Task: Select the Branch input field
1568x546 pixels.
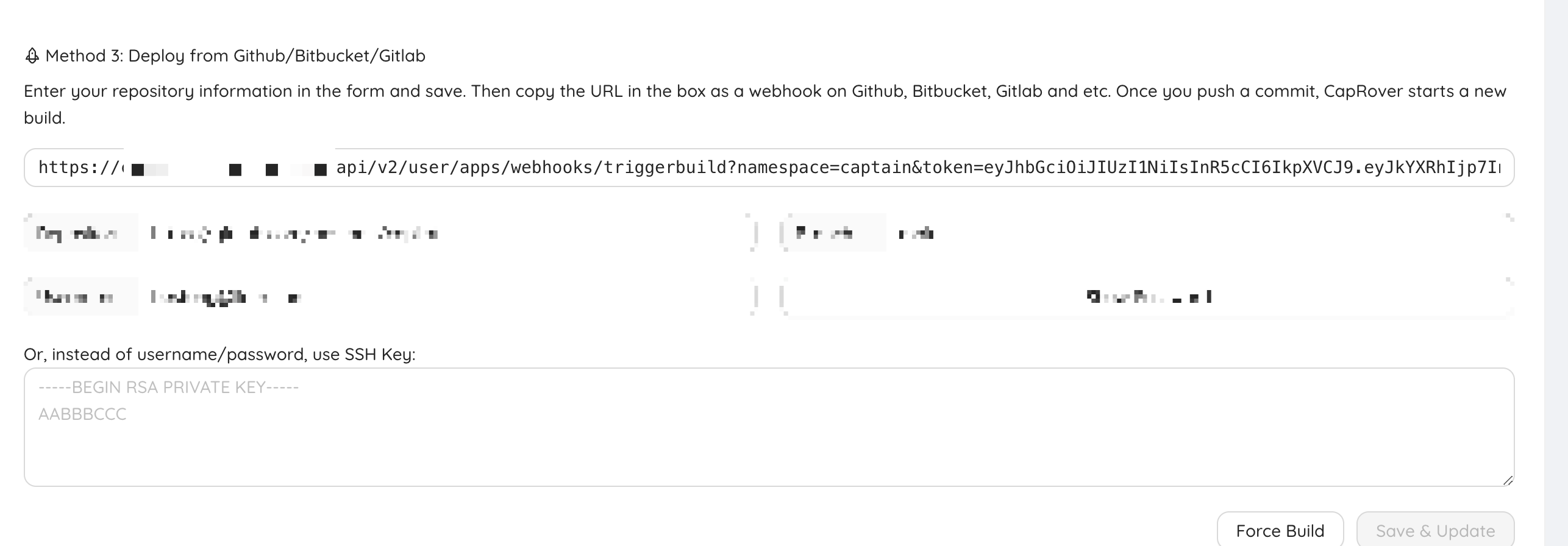Action: [1195, 233]
